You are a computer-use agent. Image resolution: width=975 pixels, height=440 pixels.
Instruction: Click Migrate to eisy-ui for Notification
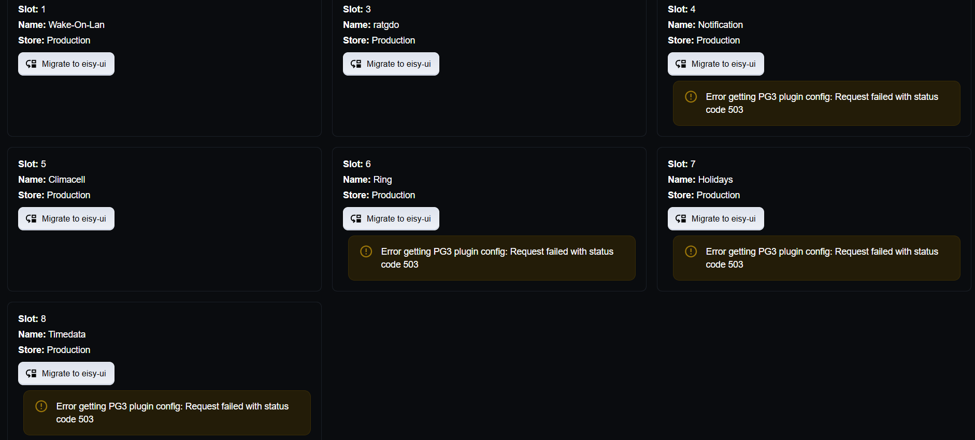716,64
